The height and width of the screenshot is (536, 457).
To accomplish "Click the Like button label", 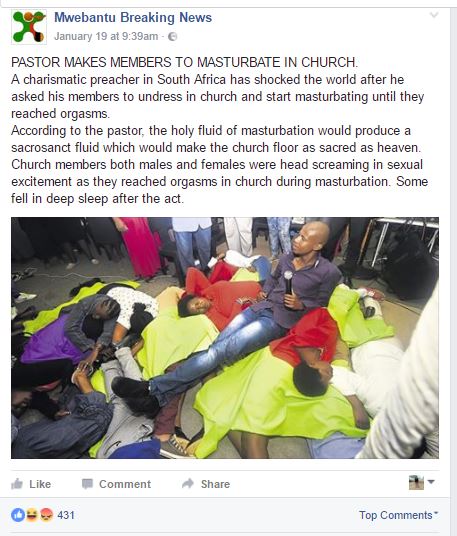I will tap(40, 484).
